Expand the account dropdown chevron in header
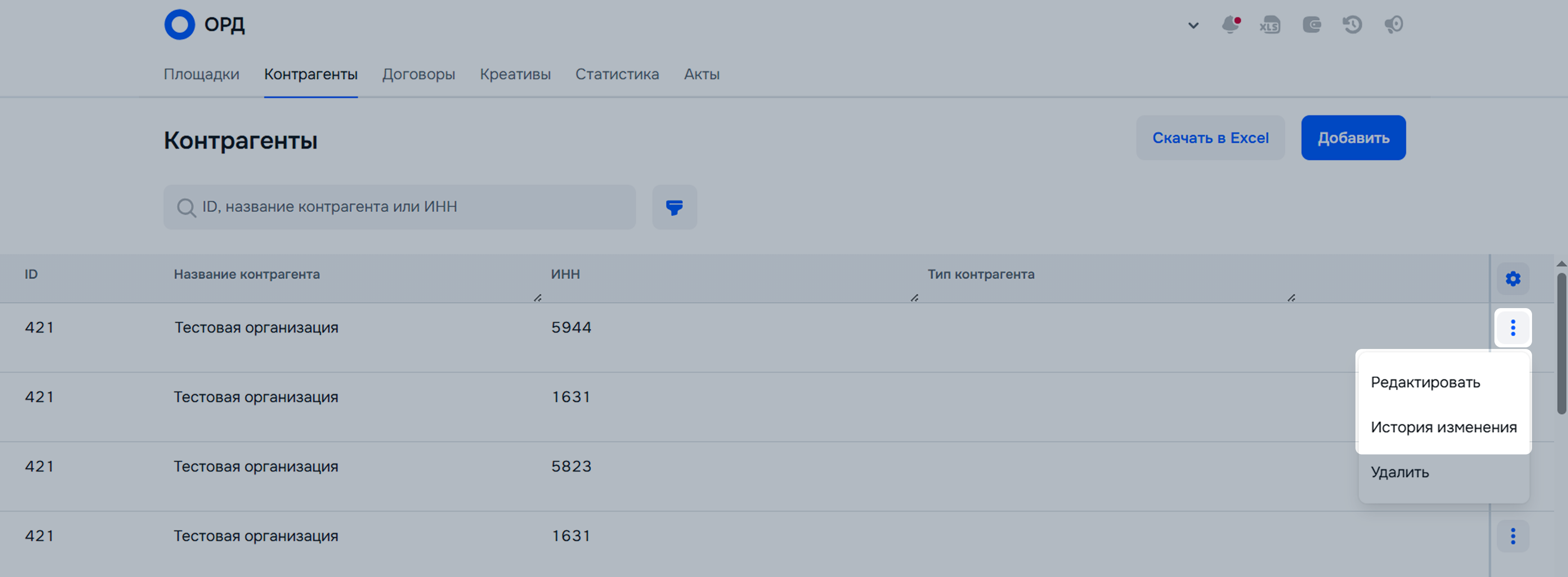 click(1193, 26)
